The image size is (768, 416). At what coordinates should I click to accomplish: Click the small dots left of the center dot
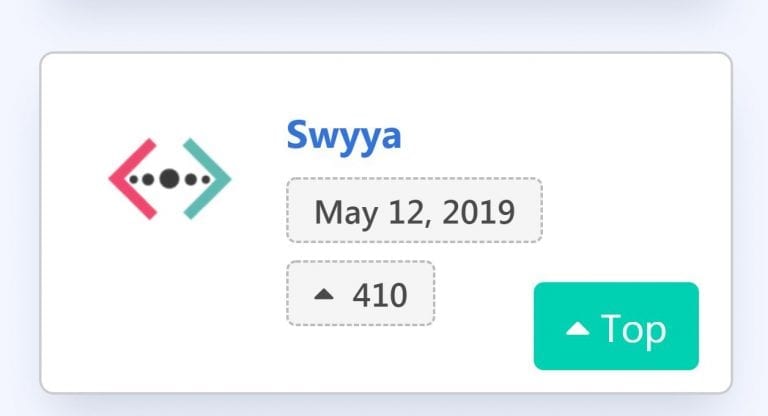click(x=142, y=179)
